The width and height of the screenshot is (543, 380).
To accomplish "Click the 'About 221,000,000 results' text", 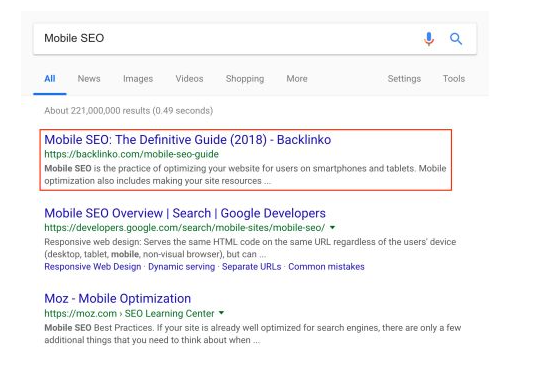I will pos(128,111).
